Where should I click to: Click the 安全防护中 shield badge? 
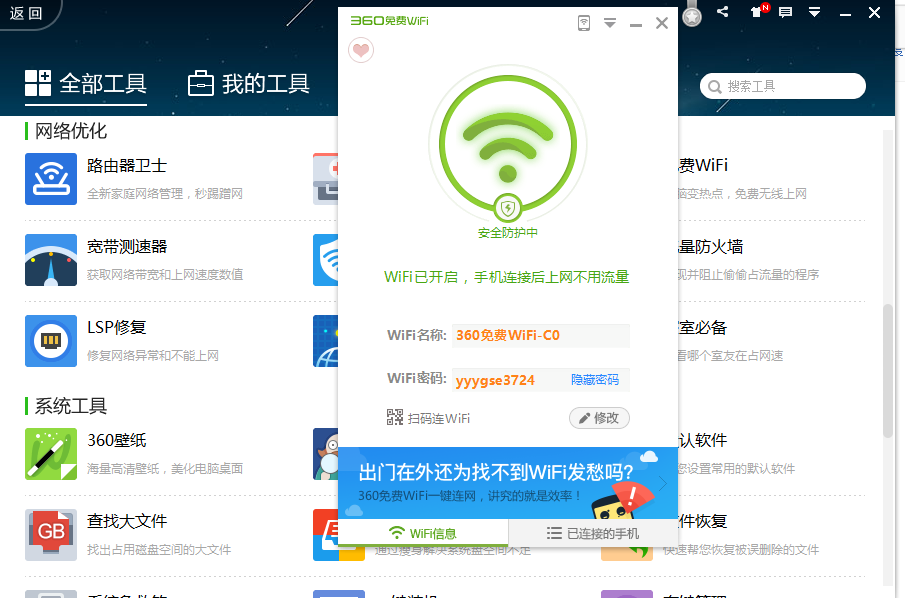coord(507,208)
